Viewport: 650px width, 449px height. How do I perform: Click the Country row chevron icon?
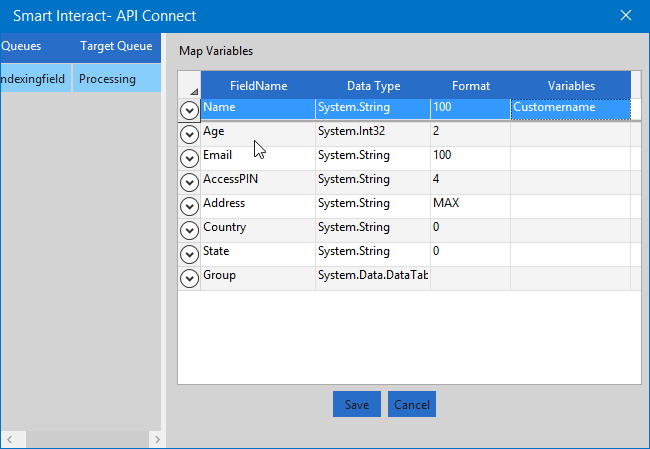click(189, 230)
